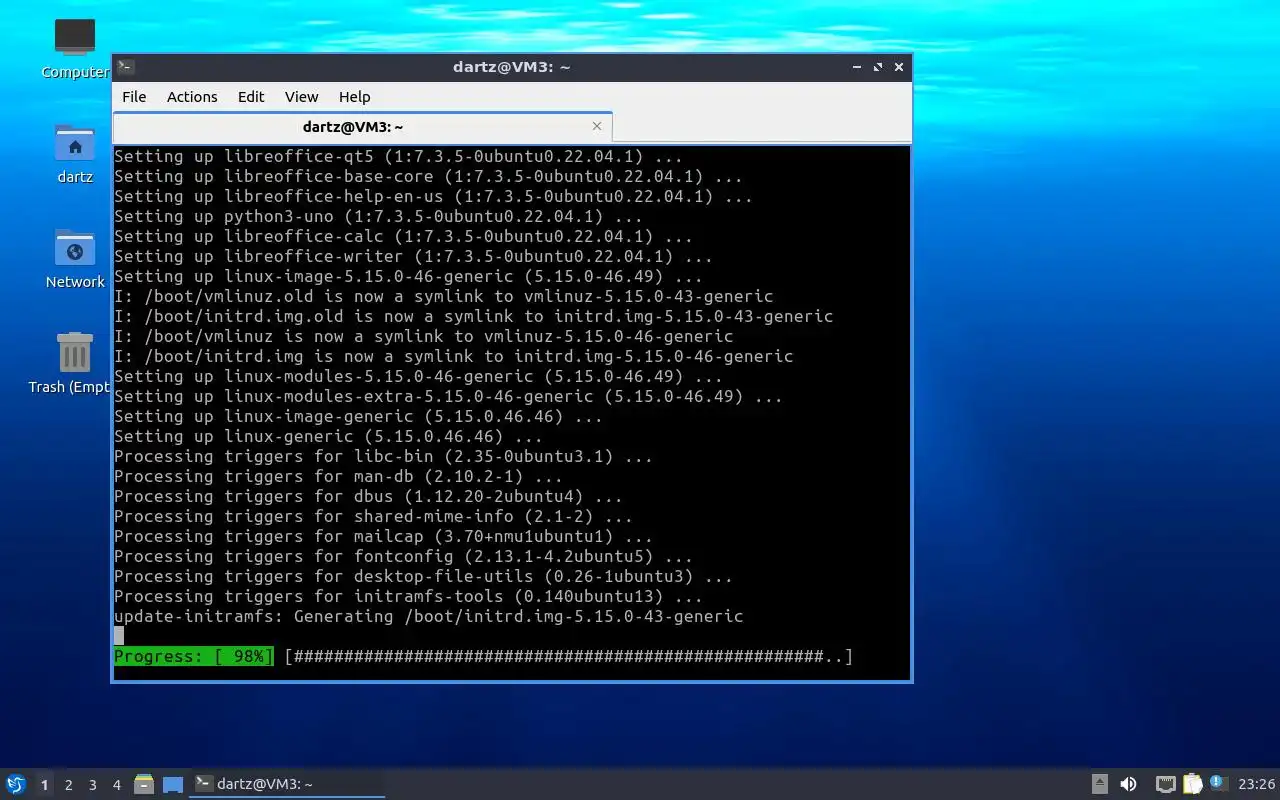
Task: Open the clipboard manager tray icon
Action: 1192,784
